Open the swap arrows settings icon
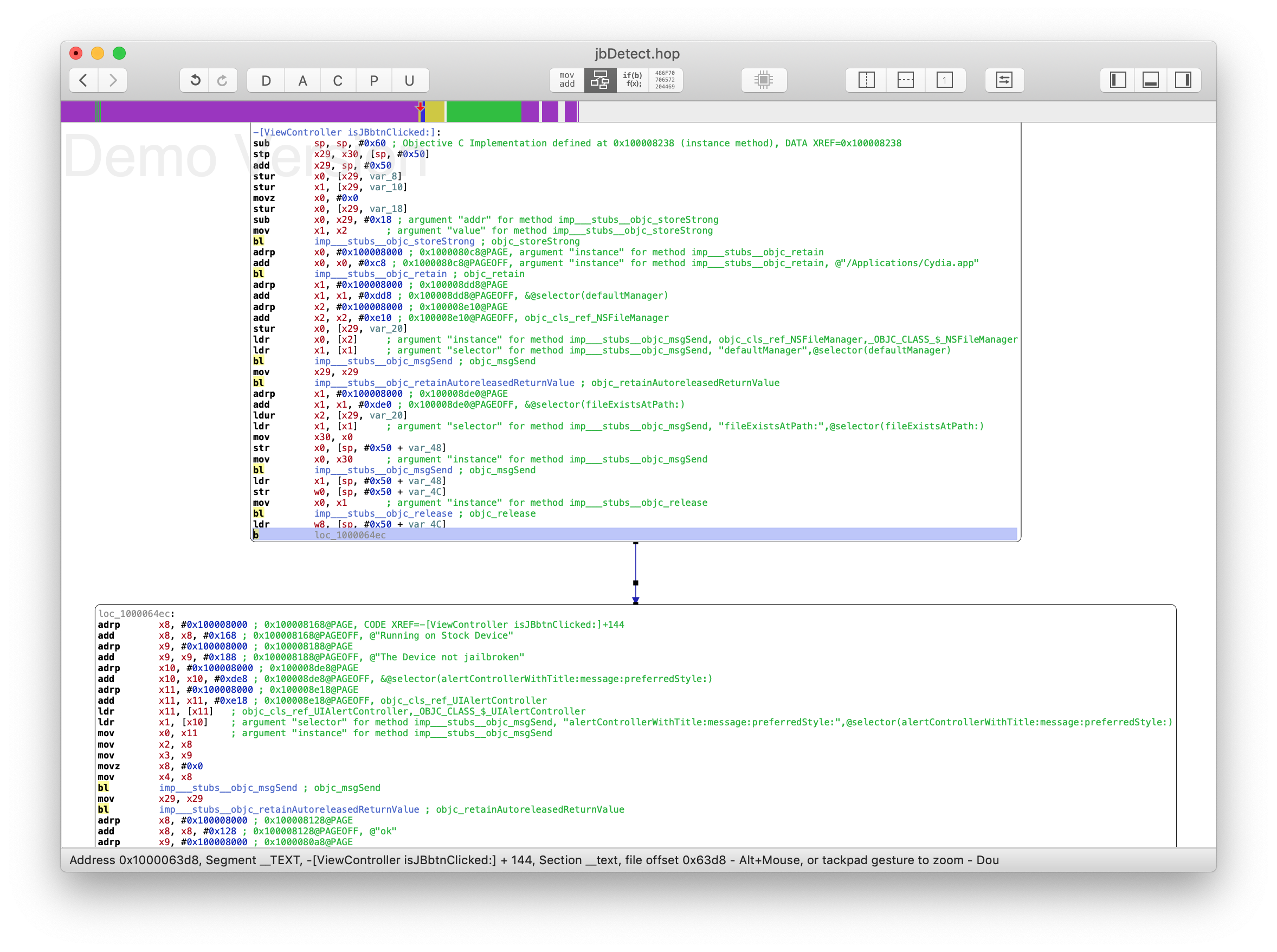1277x952 pixels. [1004, 80]
